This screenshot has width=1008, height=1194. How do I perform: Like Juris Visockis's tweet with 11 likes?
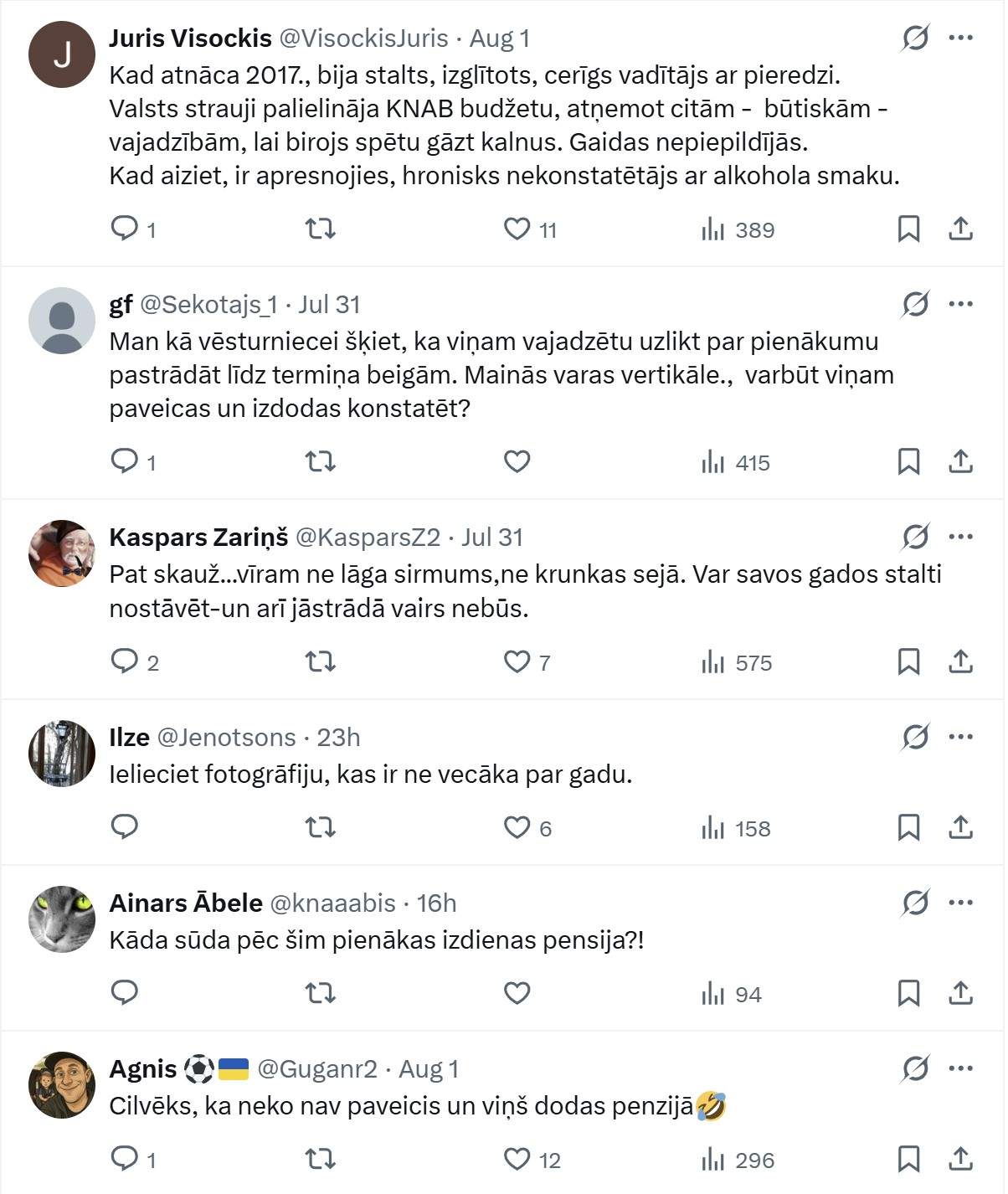(x=530, y=229)
